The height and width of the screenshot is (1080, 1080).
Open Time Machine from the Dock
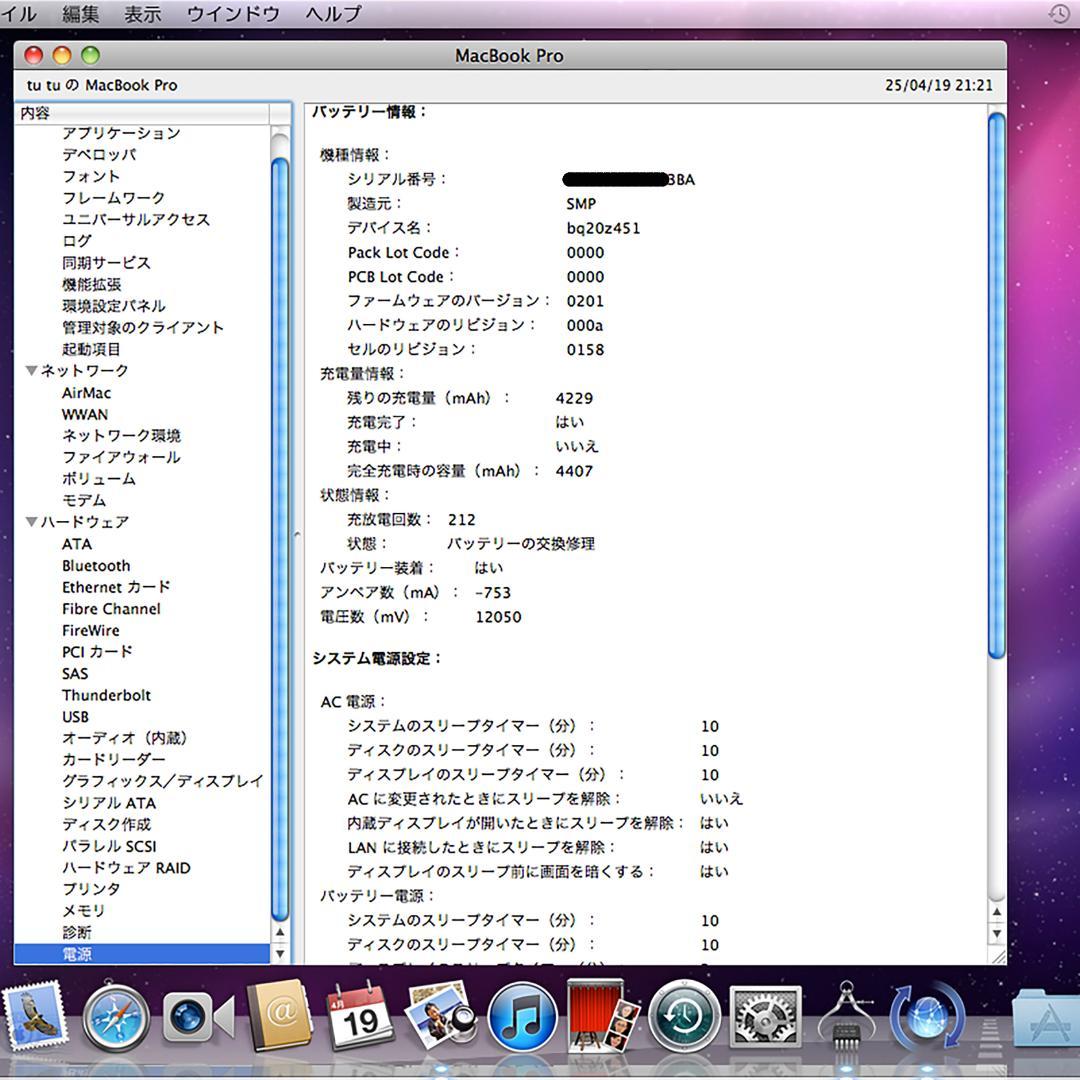[x=682, y=1018]
